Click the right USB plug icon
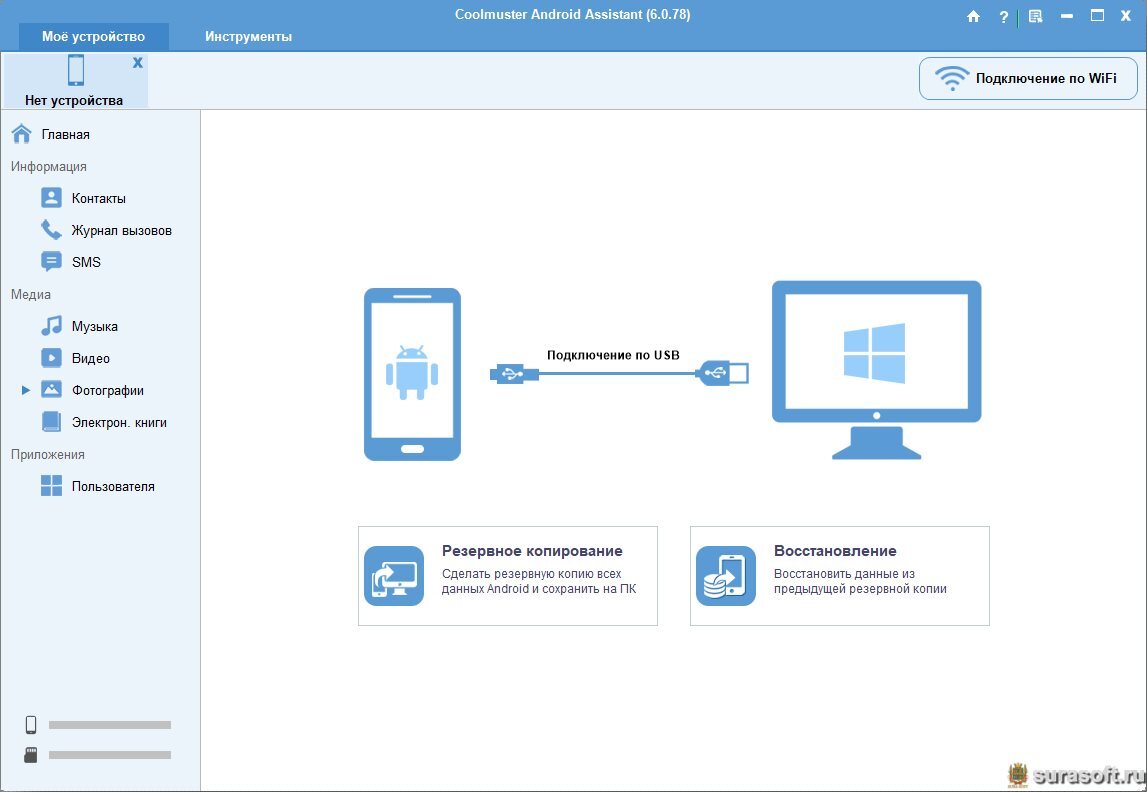Screen dimensions: 1147x792 point(723,373)
